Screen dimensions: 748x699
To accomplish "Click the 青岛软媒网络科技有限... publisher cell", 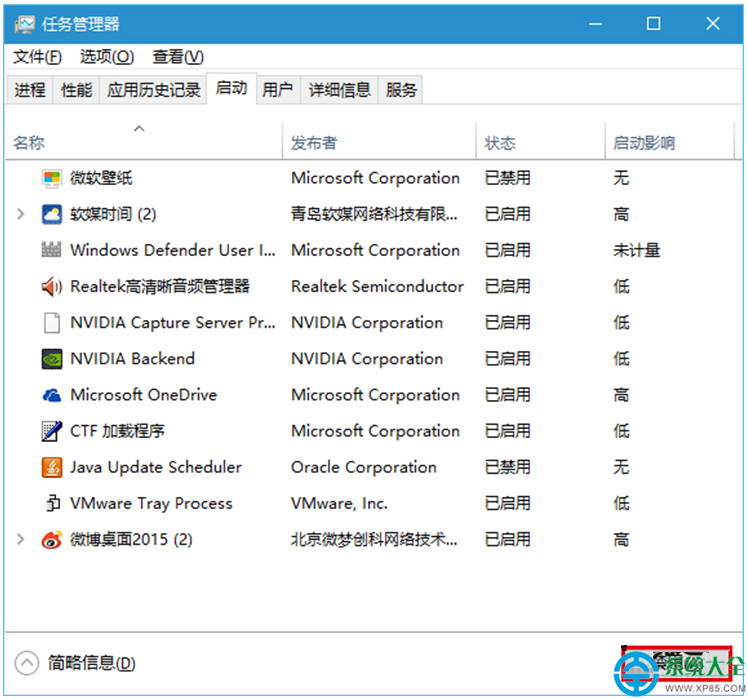I will pos(374,214).
